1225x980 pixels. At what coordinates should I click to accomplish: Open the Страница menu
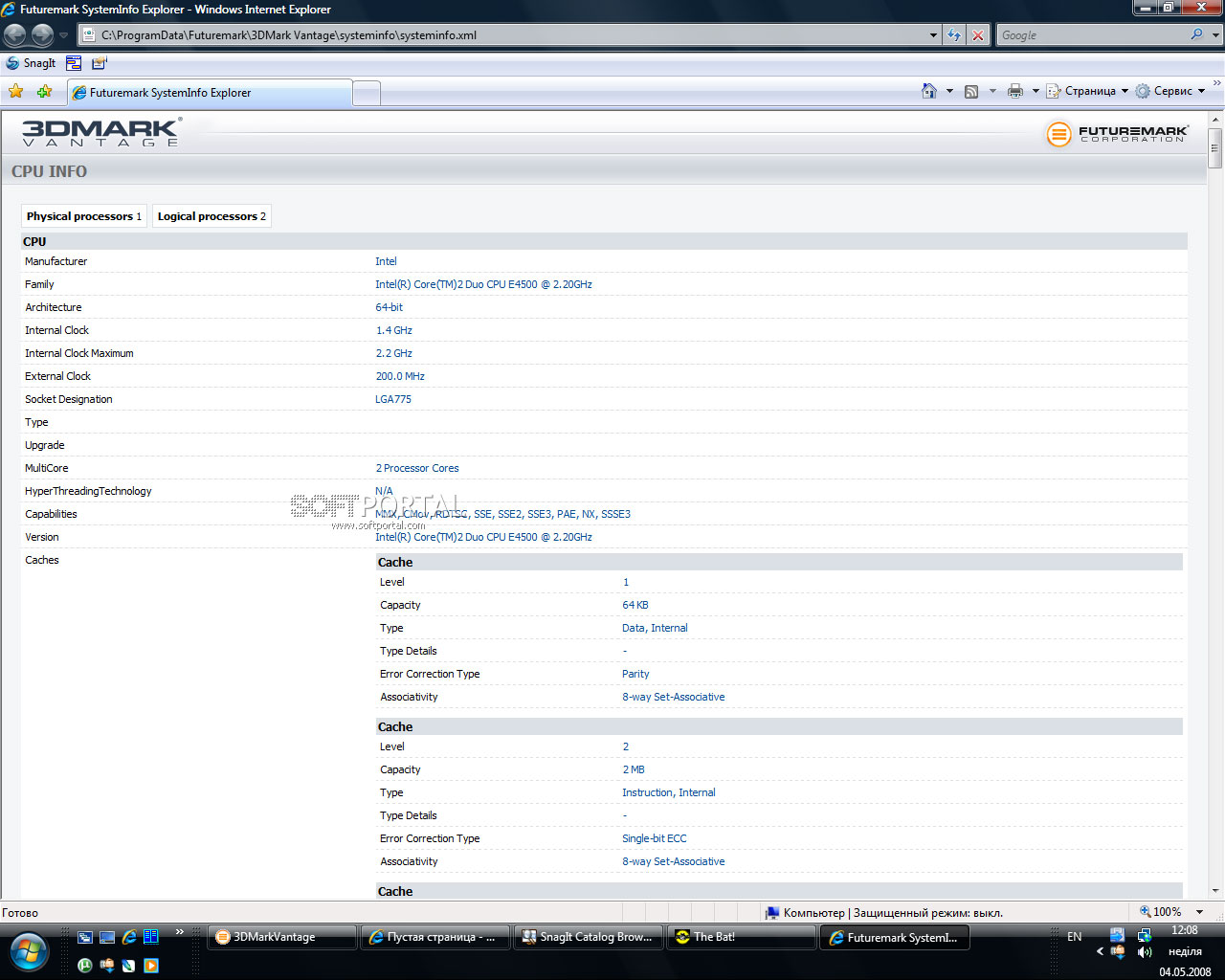1087,91
